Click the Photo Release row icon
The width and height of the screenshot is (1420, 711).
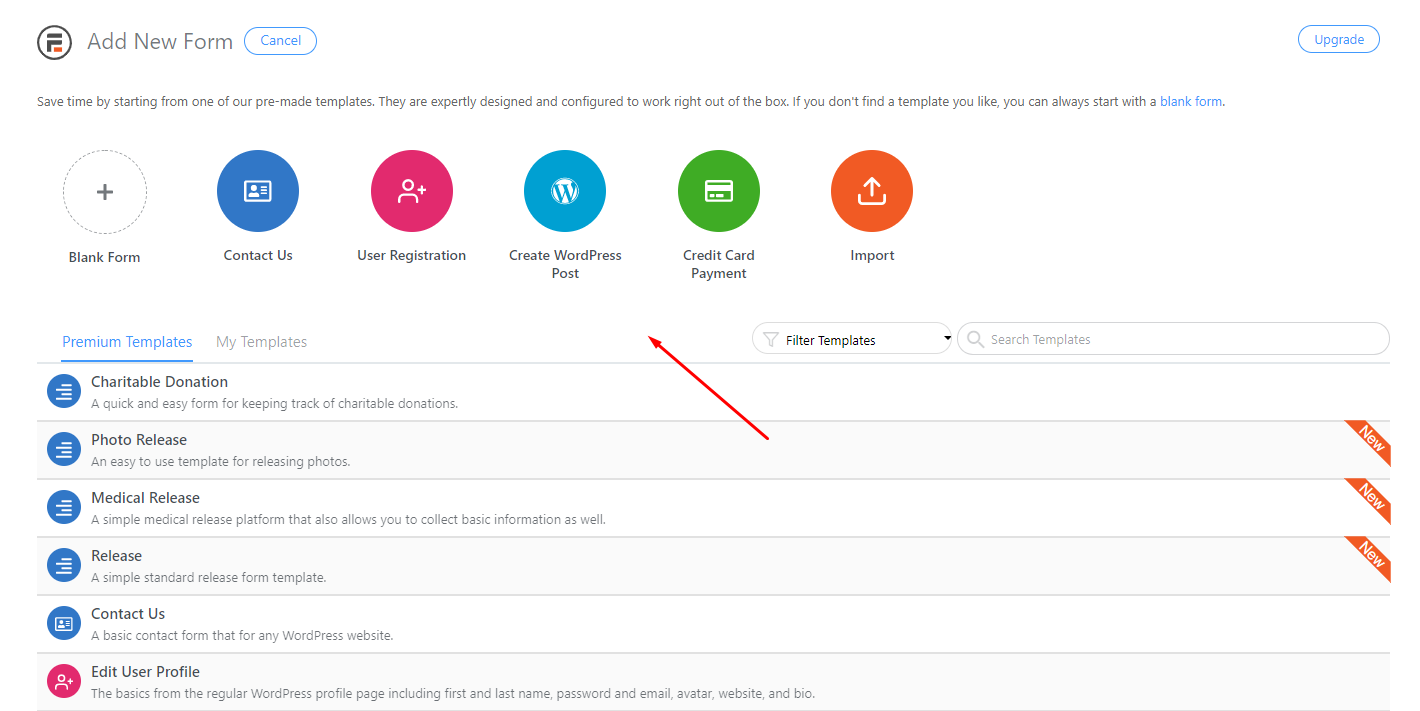pyautogui.click(x=63, y=450)
